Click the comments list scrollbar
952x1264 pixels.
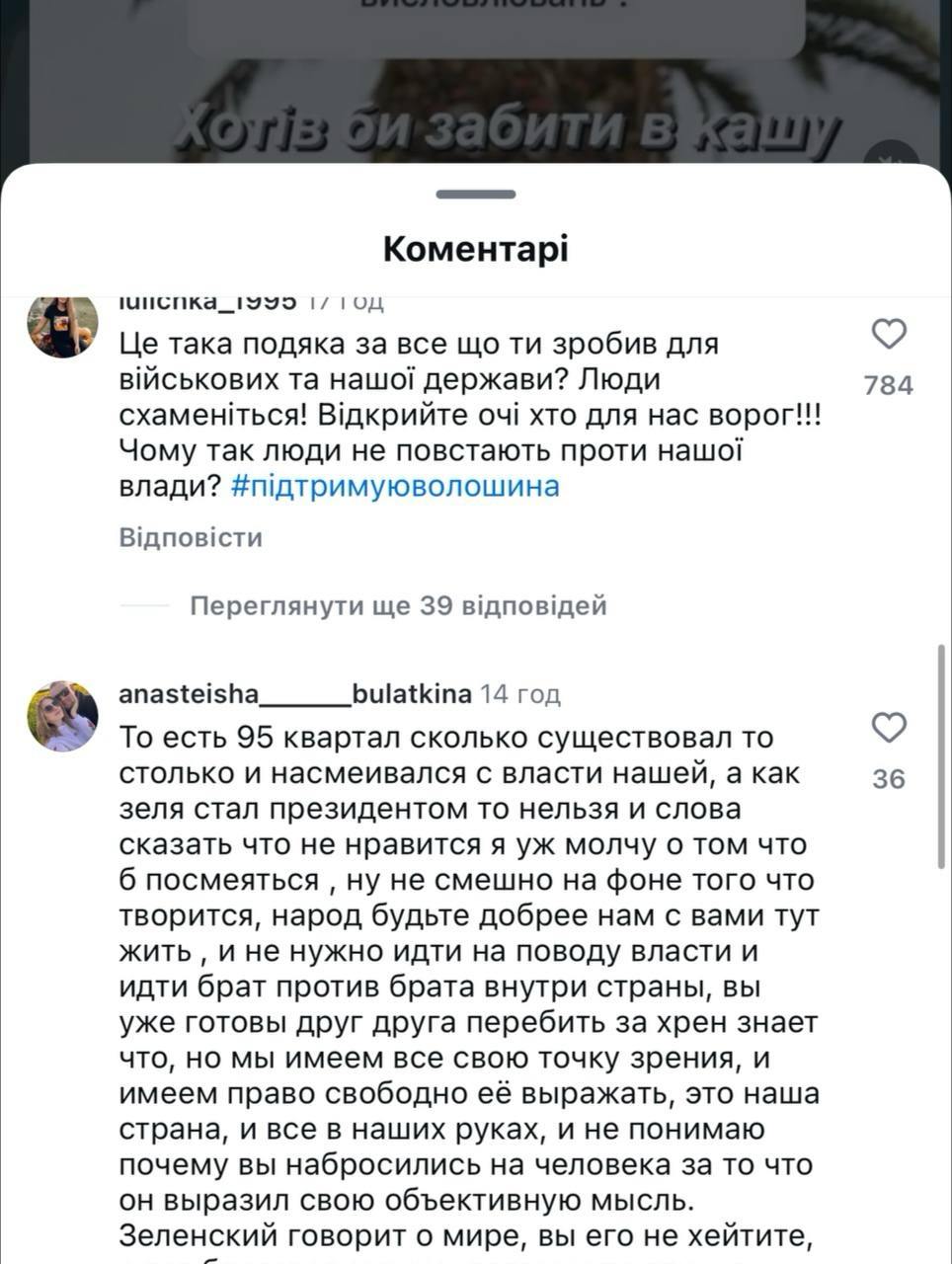coord(942,755)
